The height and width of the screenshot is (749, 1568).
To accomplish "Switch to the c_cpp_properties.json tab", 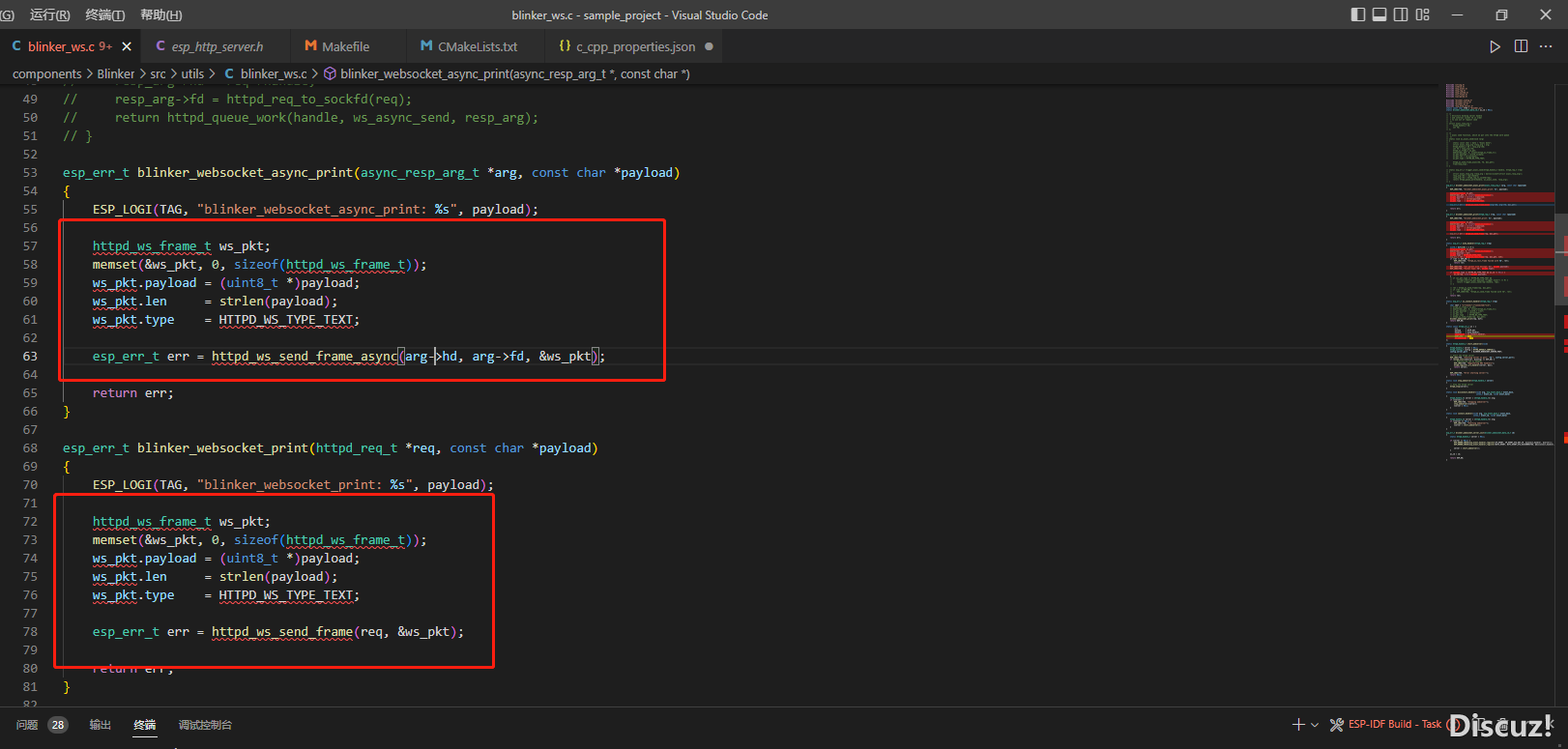I will point(635,46).
